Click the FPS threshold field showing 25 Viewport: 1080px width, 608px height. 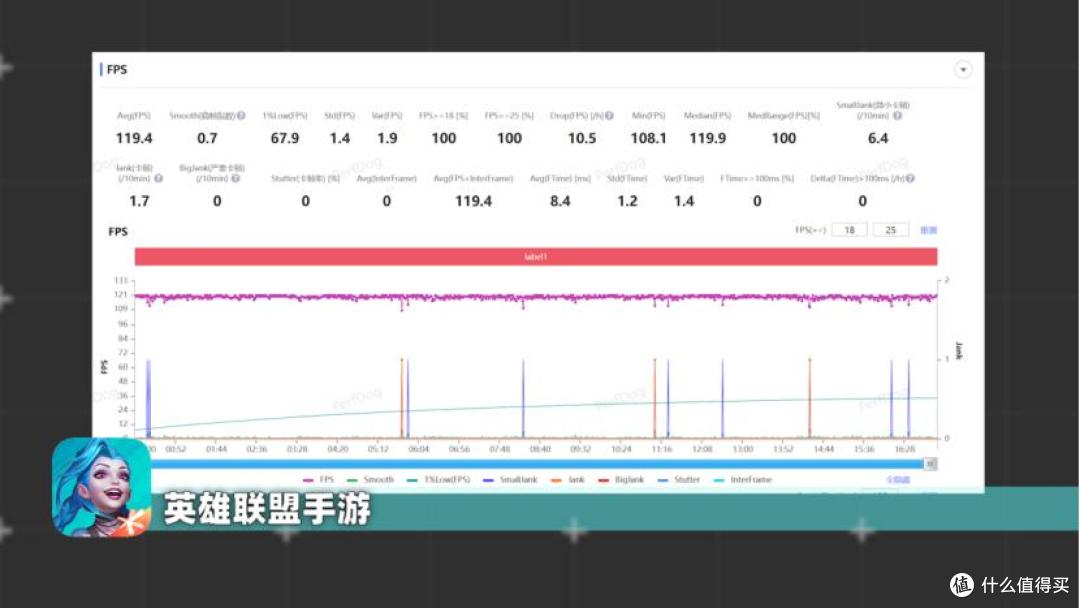[891, 230]
